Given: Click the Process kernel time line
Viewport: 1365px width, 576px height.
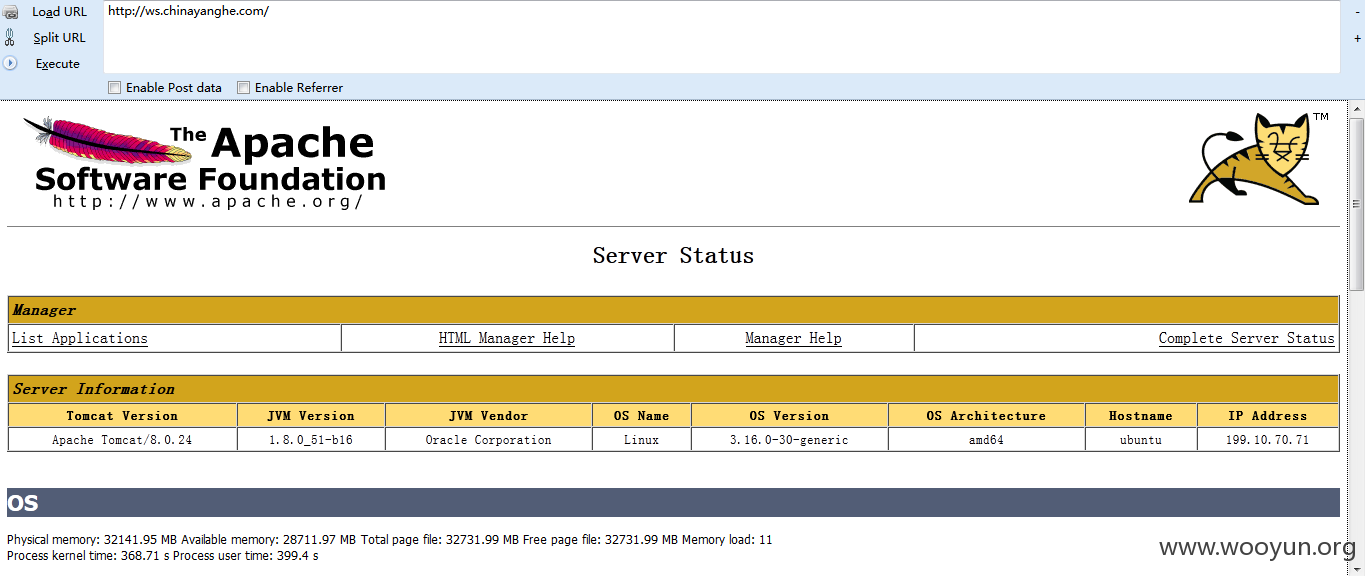Looking at the screenshot, I should click(x=162, y=555).
